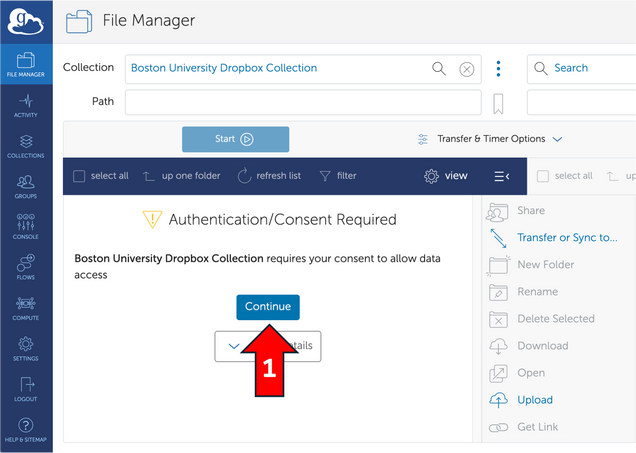Click the New Folder option
This screenshot has height=453, width=636.
click(x=531, y=265)
